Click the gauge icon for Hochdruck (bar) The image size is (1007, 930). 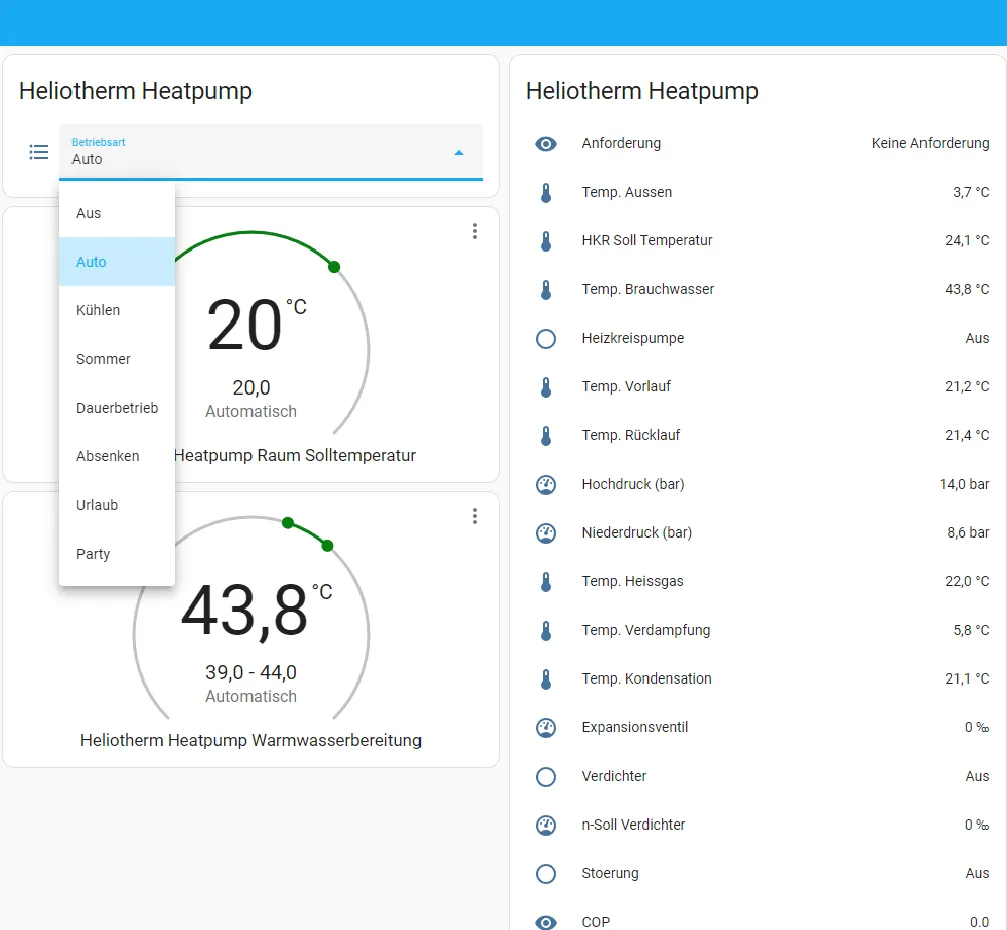click(x=546, y=484)
